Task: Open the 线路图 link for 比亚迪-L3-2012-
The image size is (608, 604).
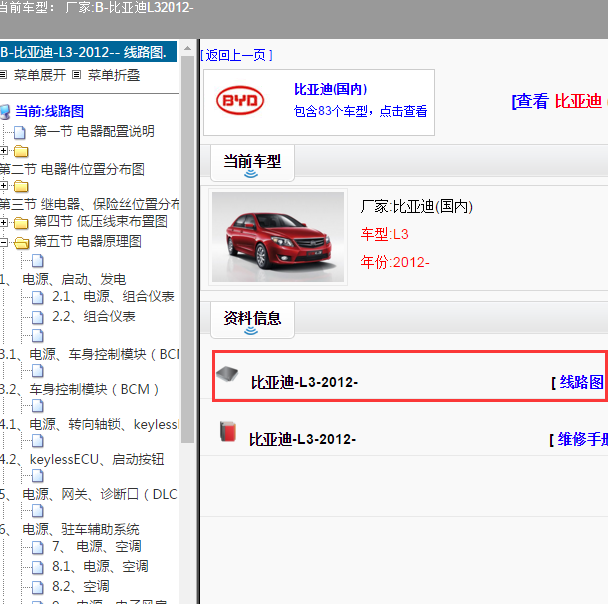Action: point(581,382)
